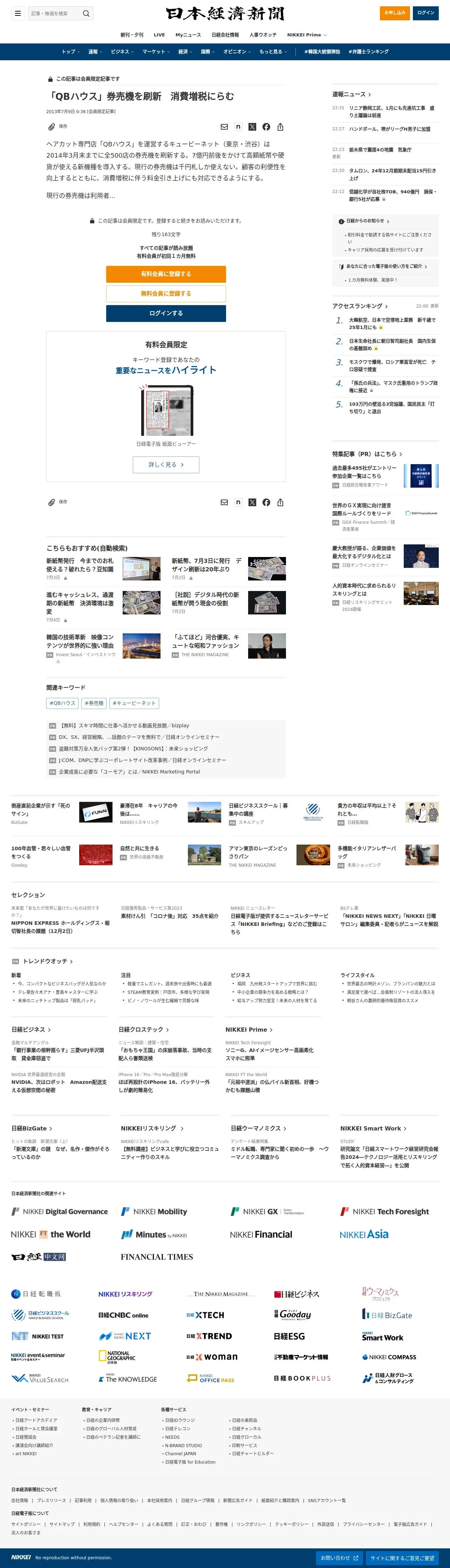This screenshot has width=450, height=1568.
Task: Open the NIKKEI Prime dropdown
Action: 307,35
